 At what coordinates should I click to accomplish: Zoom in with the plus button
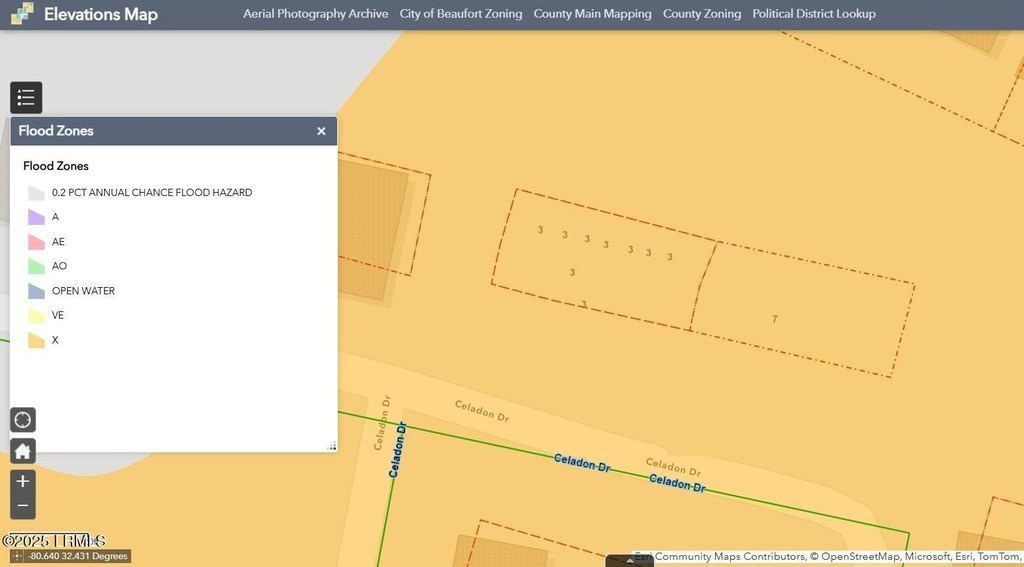pos(23,482)
